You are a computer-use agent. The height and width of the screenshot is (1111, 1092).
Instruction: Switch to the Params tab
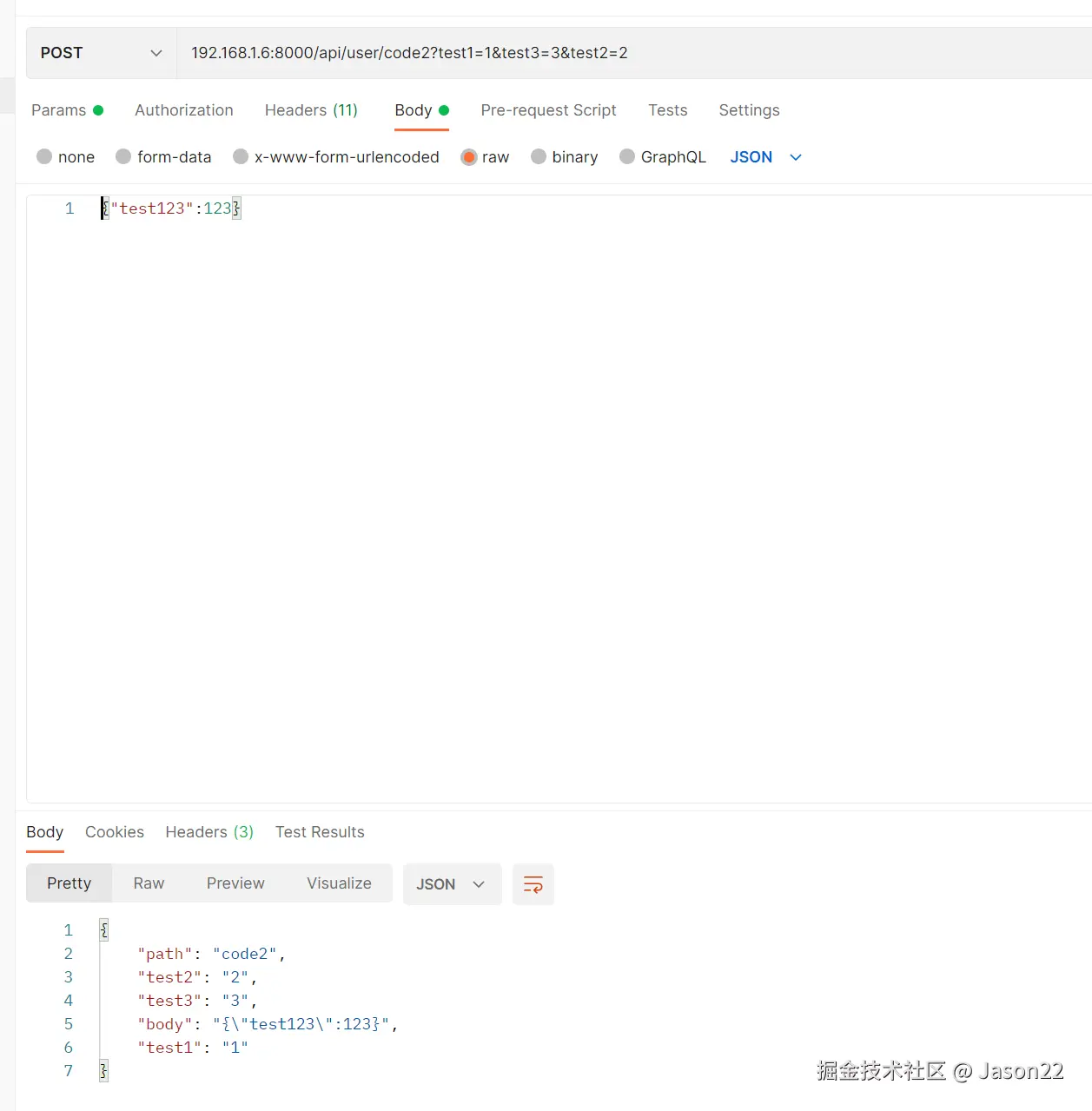pyautogui.click(x=67, y=110)
